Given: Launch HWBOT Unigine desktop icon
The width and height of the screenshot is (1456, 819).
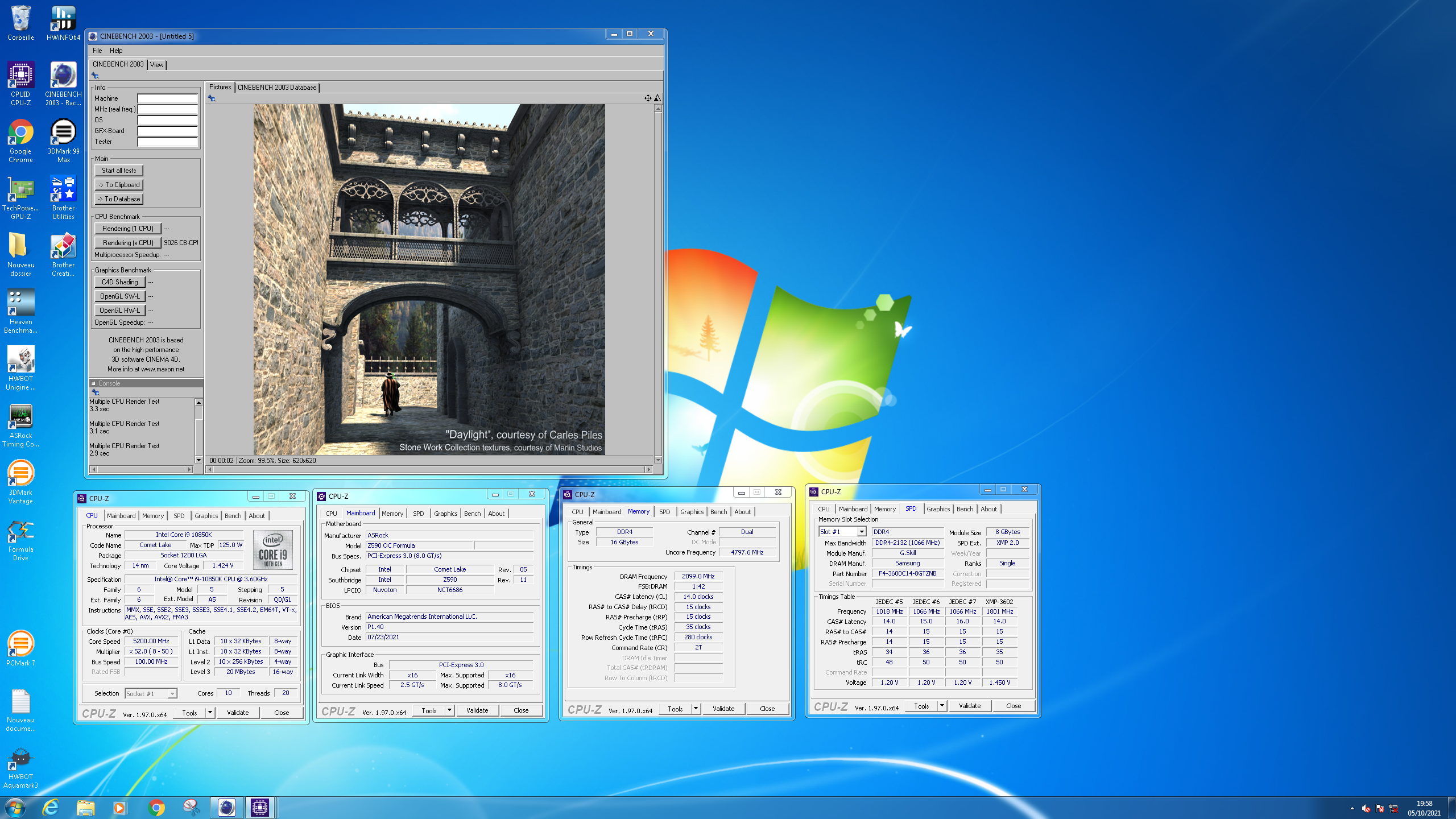Looking at the screenshot, I should pos(20,368).
